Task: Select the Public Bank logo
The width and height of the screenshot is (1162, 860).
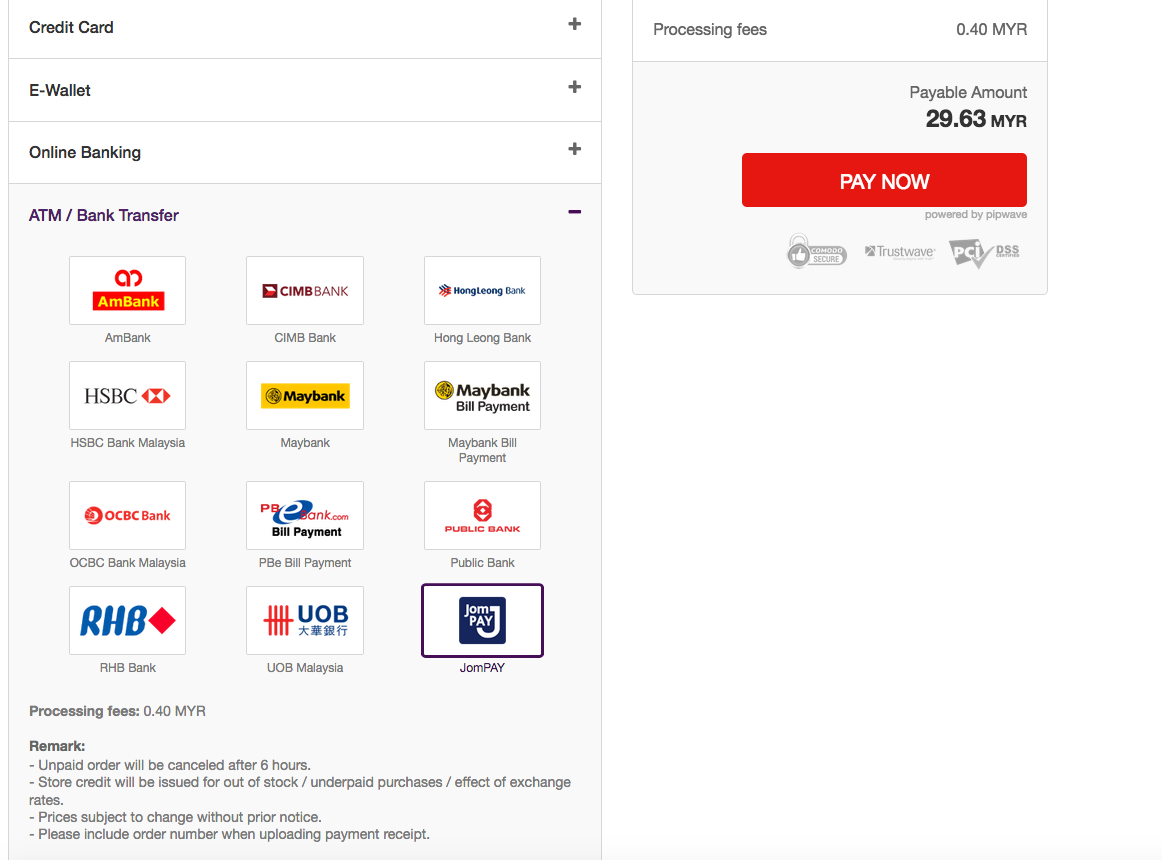Action: (482, 515)
